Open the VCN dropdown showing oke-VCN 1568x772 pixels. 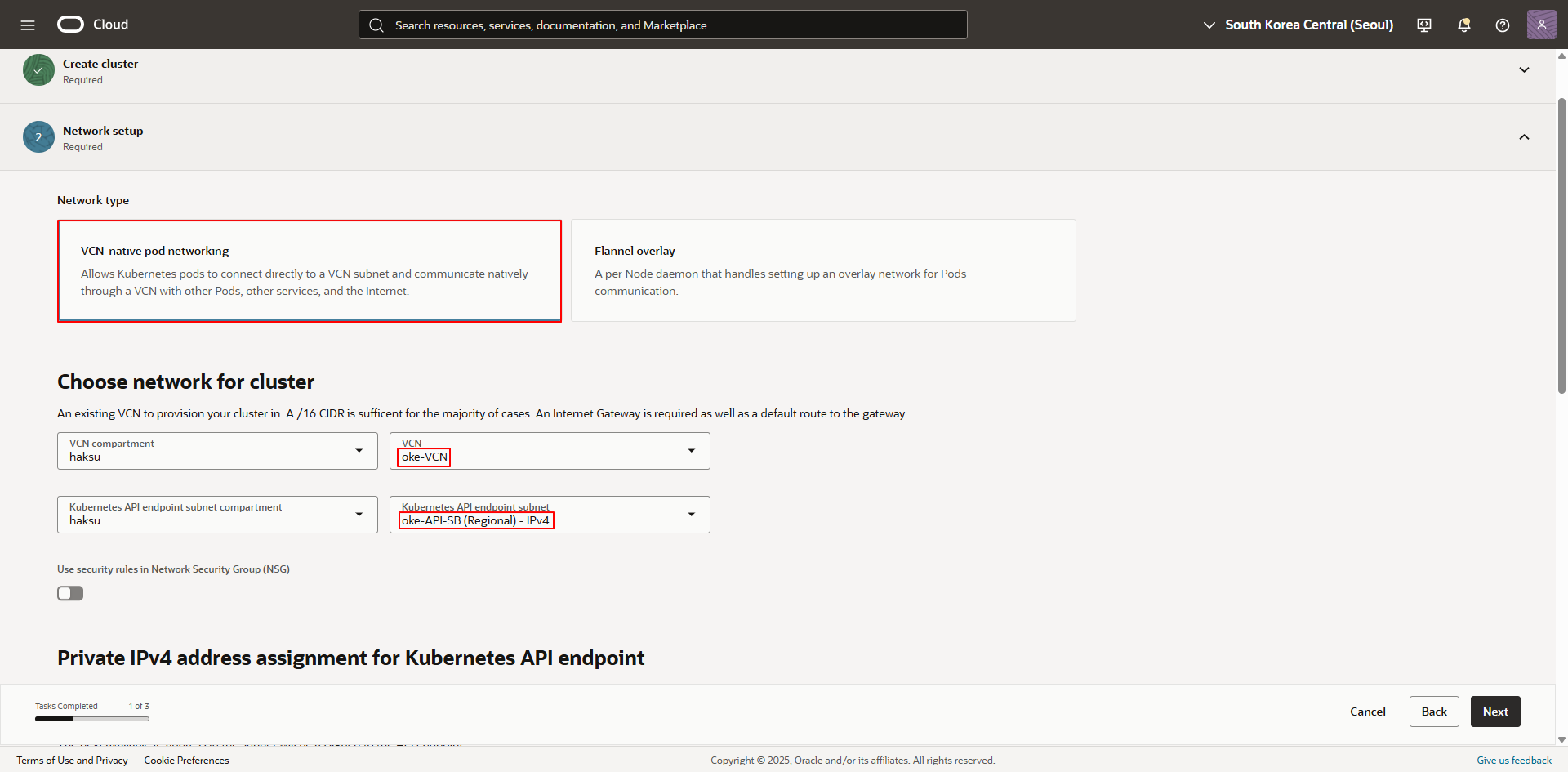[550, 451]
